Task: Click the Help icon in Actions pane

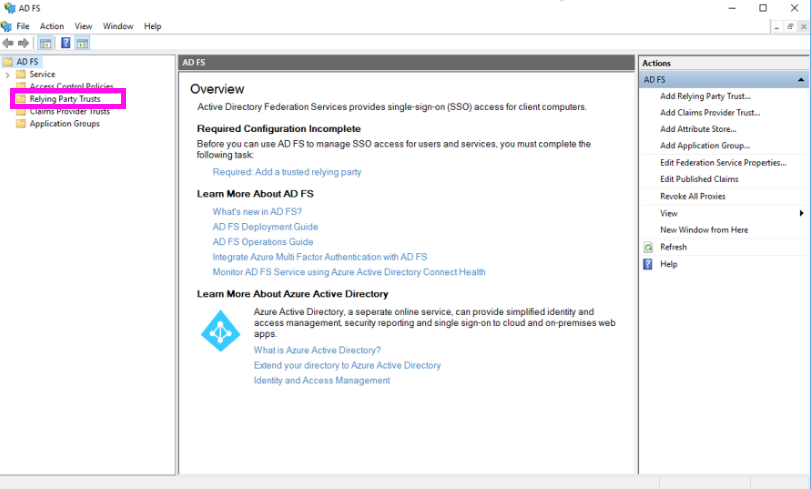Action: point(648,264)
